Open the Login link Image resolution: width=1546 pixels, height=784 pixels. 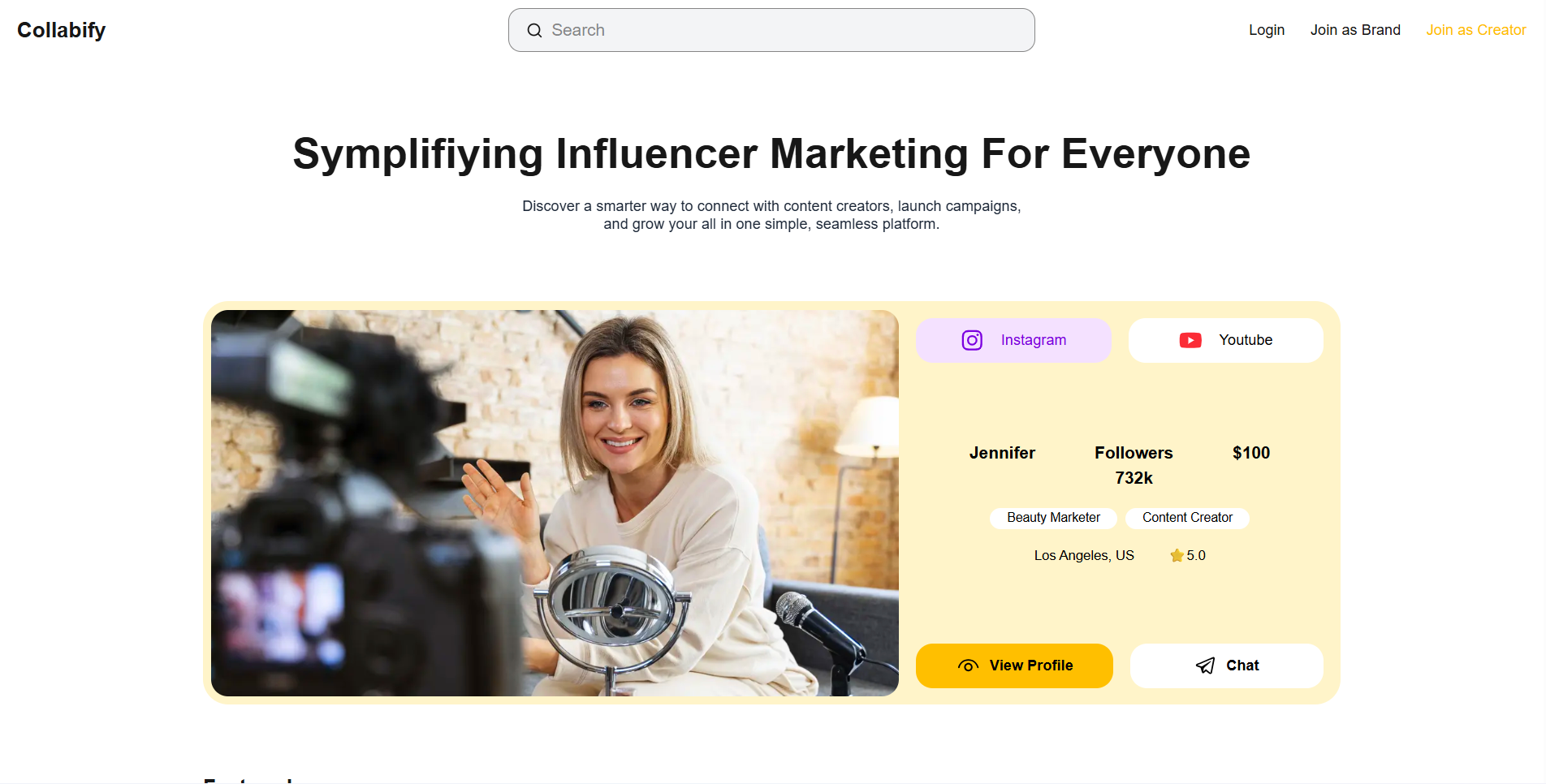coord(1267,30)
